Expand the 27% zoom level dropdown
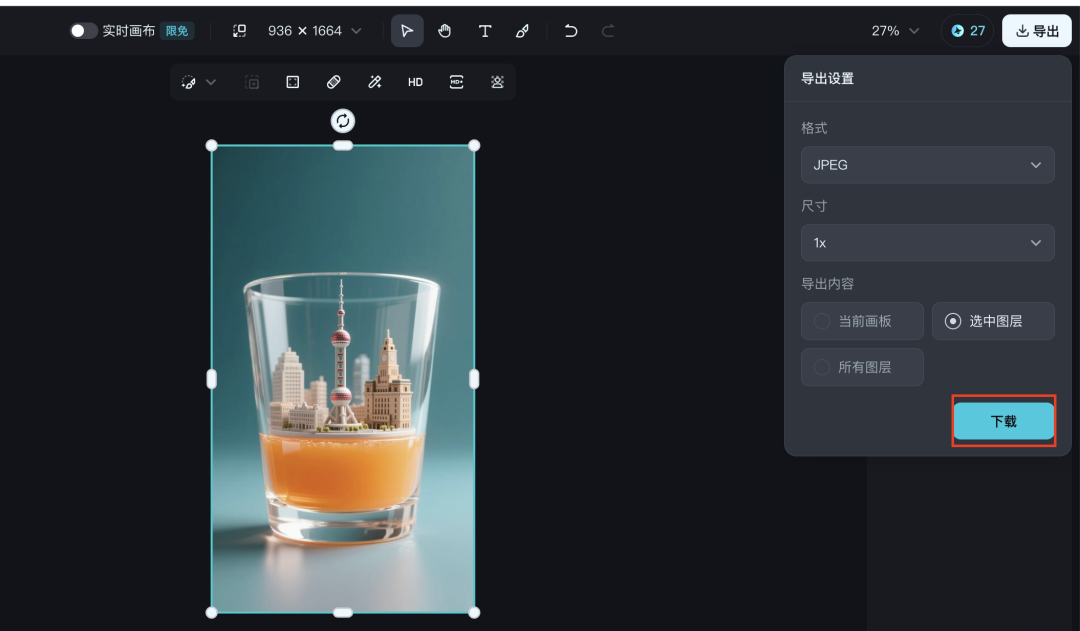The width and height of the screenshot is (1080, 631). pos(895,31)
